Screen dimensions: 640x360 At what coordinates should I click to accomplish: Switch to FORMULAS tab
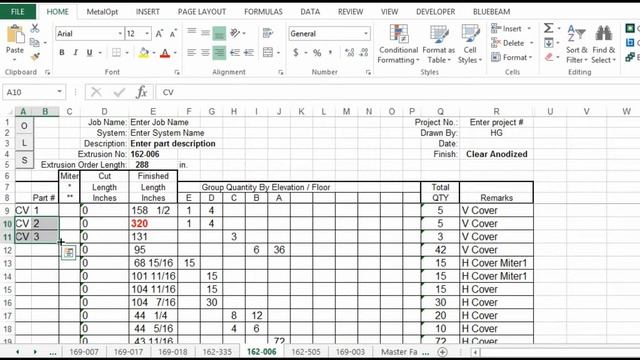(263, 12)
